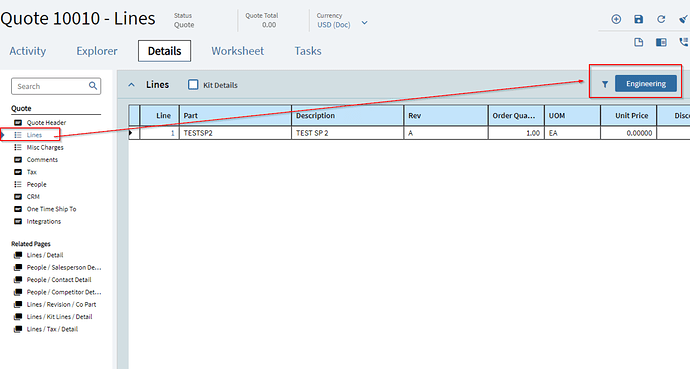Select Lines in the Quote sidebar
The height and width of the screenshot is (369, 690).
(x=34, y=135)
